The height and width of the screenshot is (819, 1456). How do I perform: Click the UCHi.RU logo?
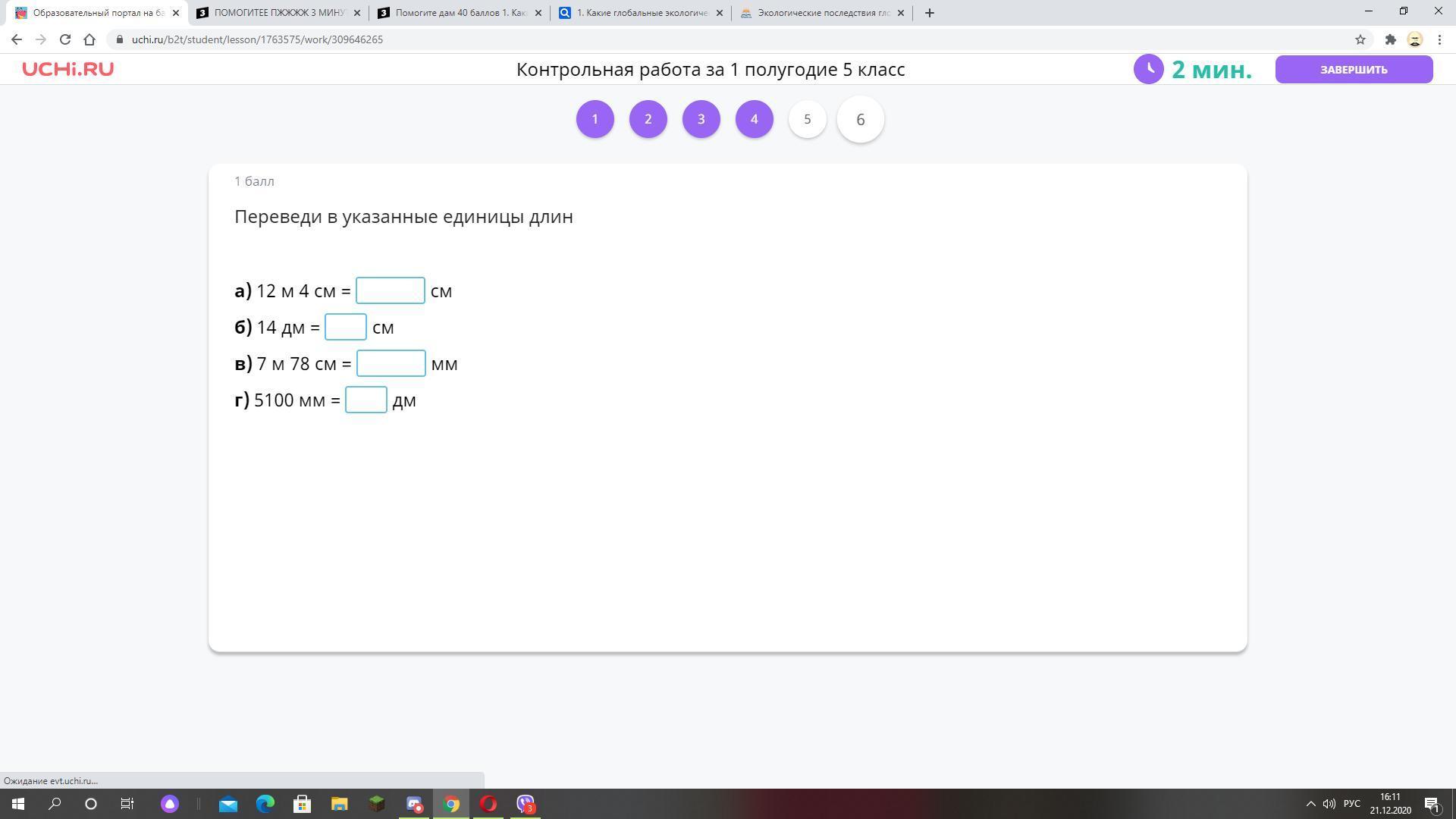click(x=67, y=69)
